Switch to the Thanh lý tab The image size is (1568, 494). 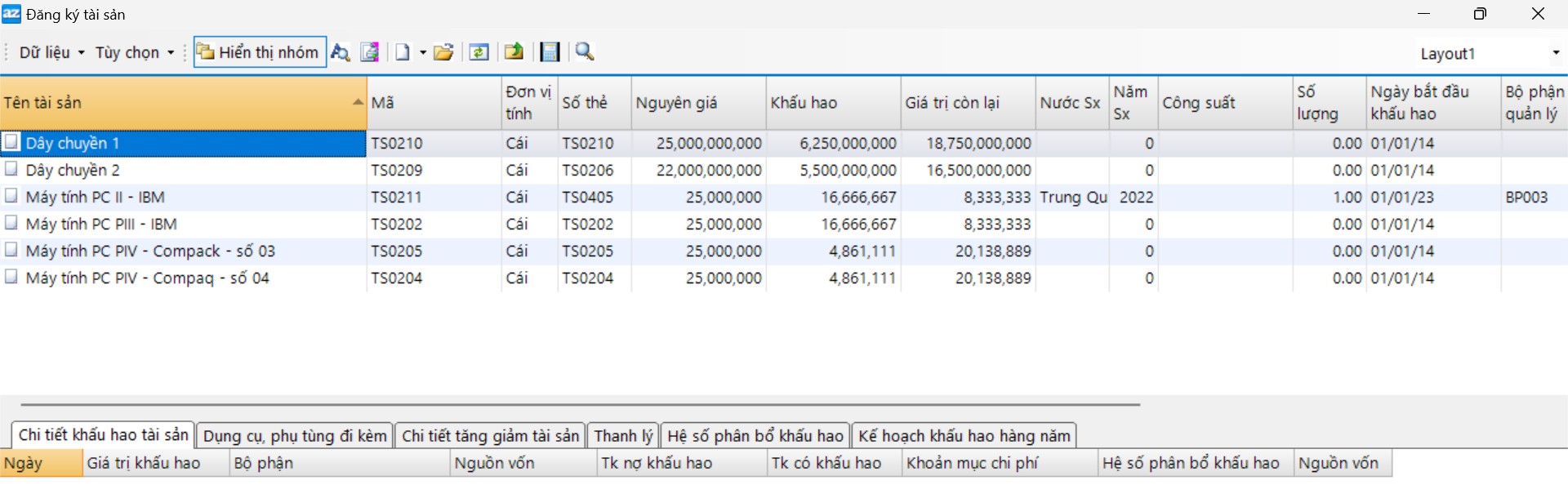[623, 436]
